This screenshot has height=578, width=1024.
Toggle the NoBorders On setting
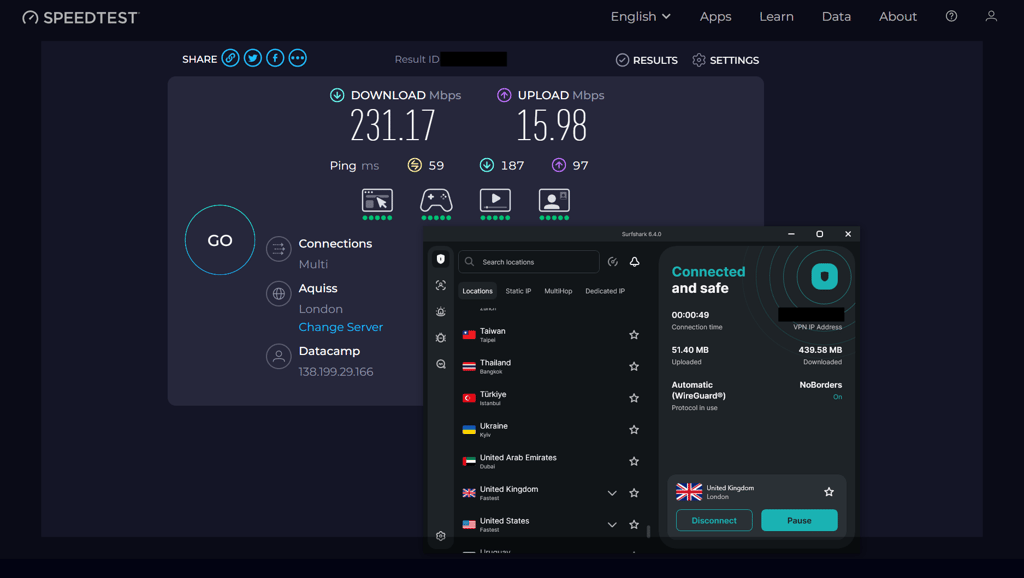coord(837,397)
